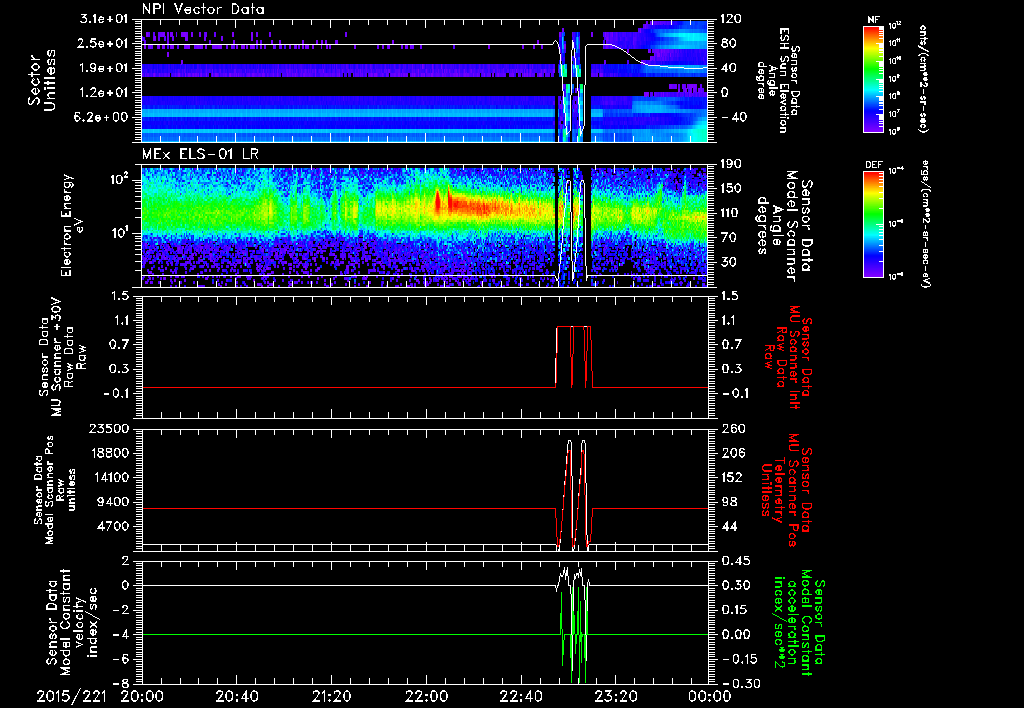Click the 23:20 time axis label
Image resolution: width=1024 pixels, height=708 pixels.
(x=617, y=696)
